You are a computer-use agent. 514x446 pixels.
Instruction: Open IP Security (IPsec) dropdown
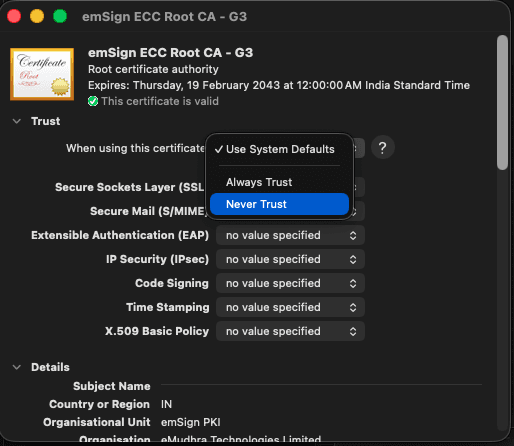[x=290, y=259]
